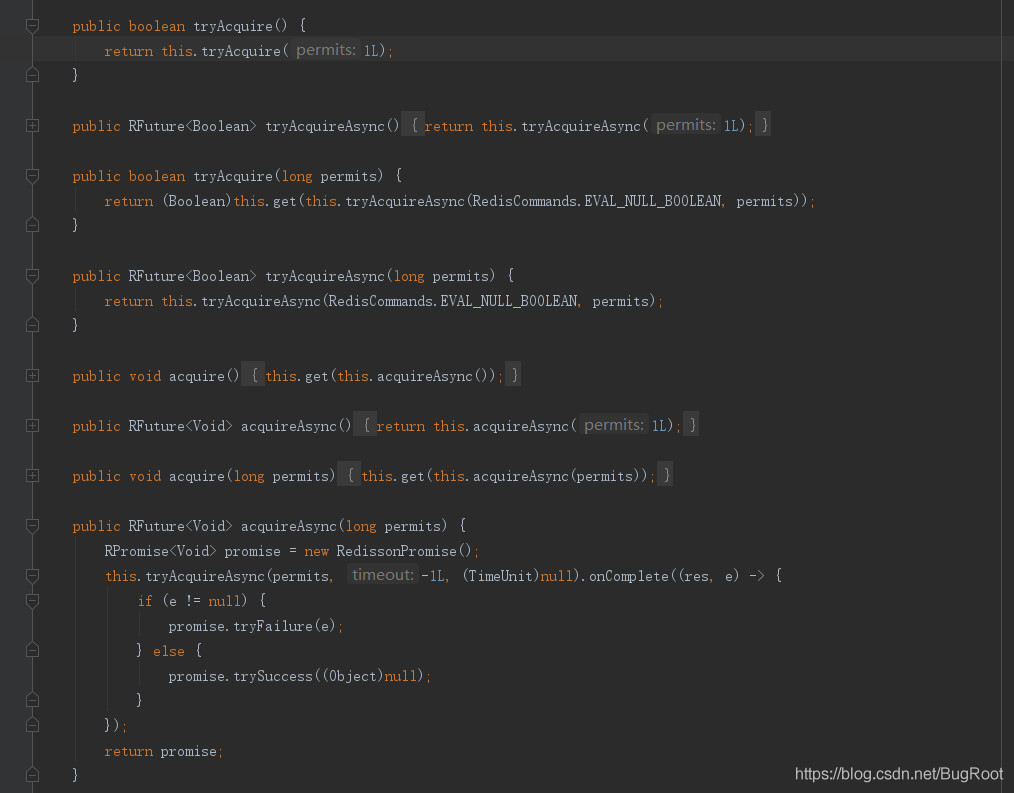This screenshot has width=1014, height=793.
Task: Collapse tryAcquireAsync(long permits) method in gutter
Action: click(32, 276)
